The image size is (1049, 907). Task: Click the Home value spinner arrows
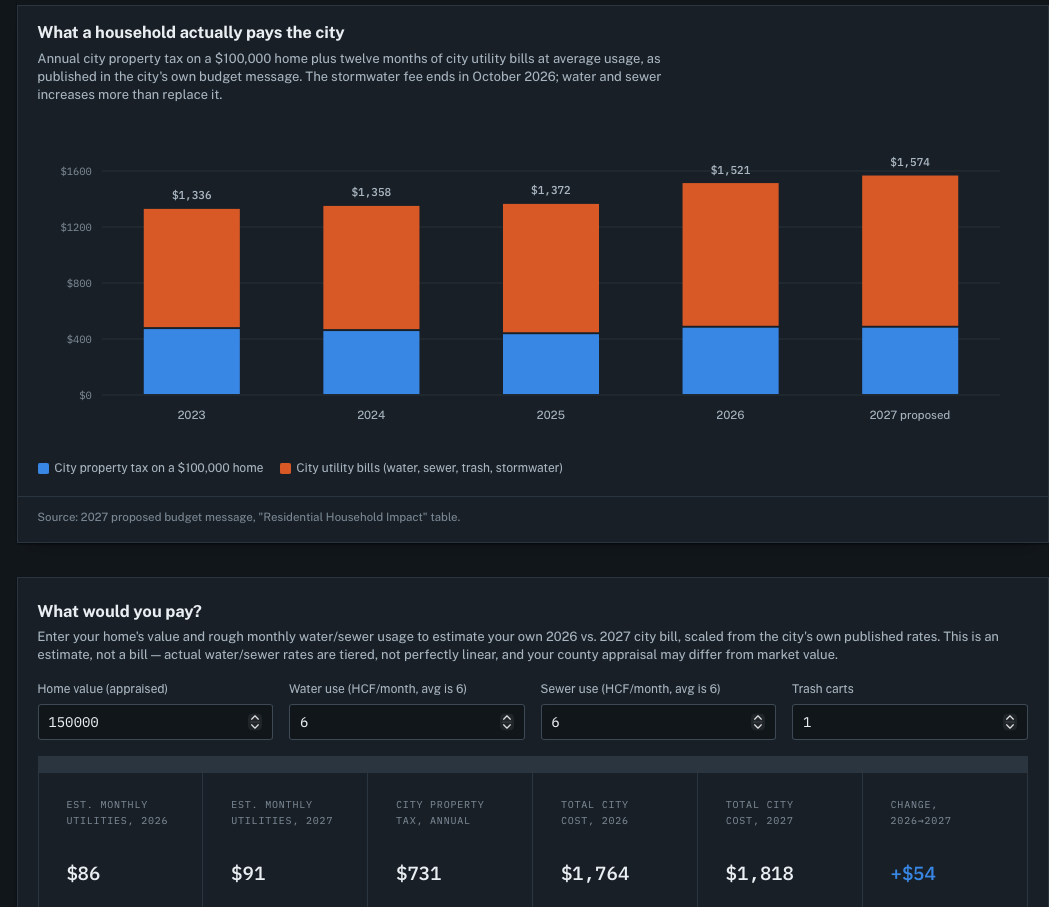(x=255, y=722)
